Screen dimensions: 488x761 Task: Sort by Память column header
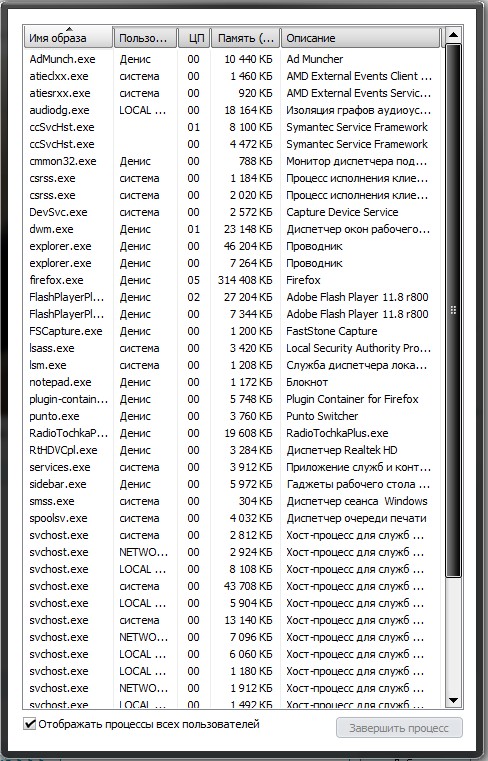246,38
